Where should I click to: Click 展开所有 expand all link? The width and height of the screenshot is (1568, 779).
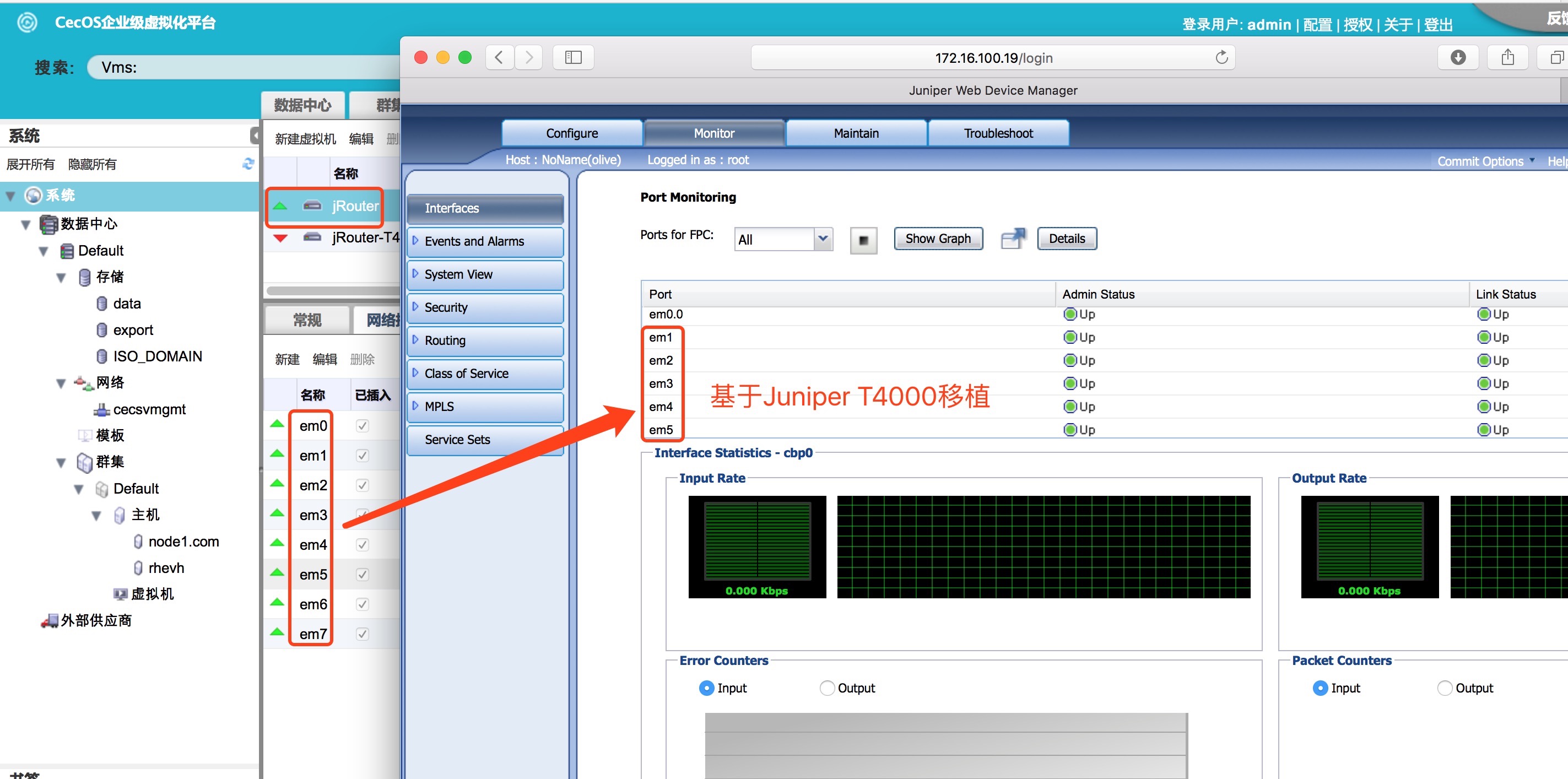pos(30,164)
